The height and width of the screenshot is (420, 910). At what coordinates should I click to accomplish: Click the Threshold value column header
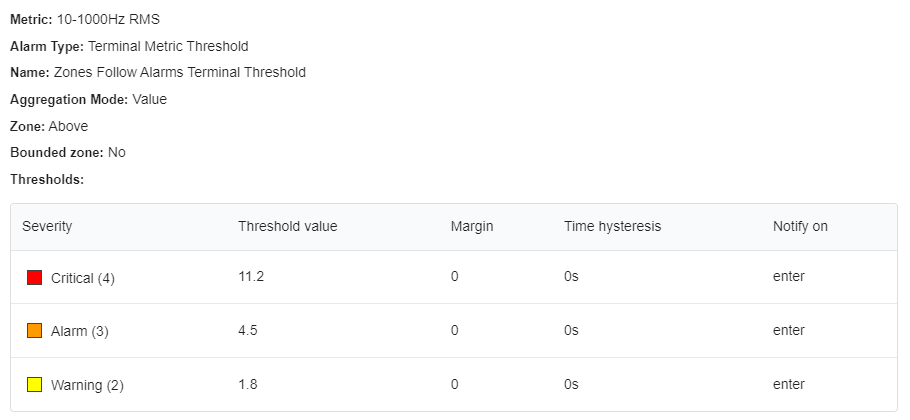tap(287, 226)
